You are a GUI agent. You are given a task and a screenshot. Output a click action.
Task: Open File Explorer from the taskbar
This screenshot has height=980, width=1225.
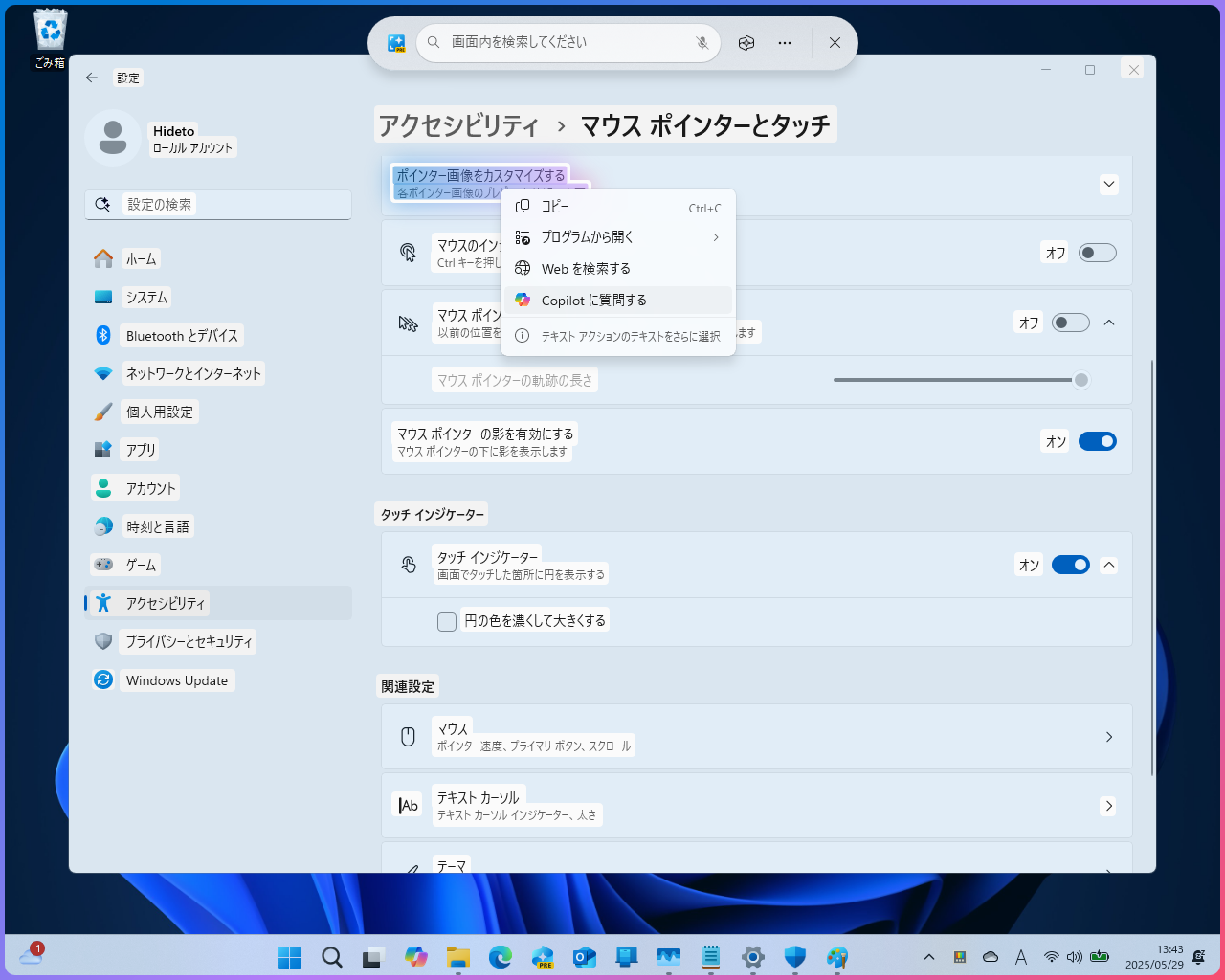click(457, 957)
